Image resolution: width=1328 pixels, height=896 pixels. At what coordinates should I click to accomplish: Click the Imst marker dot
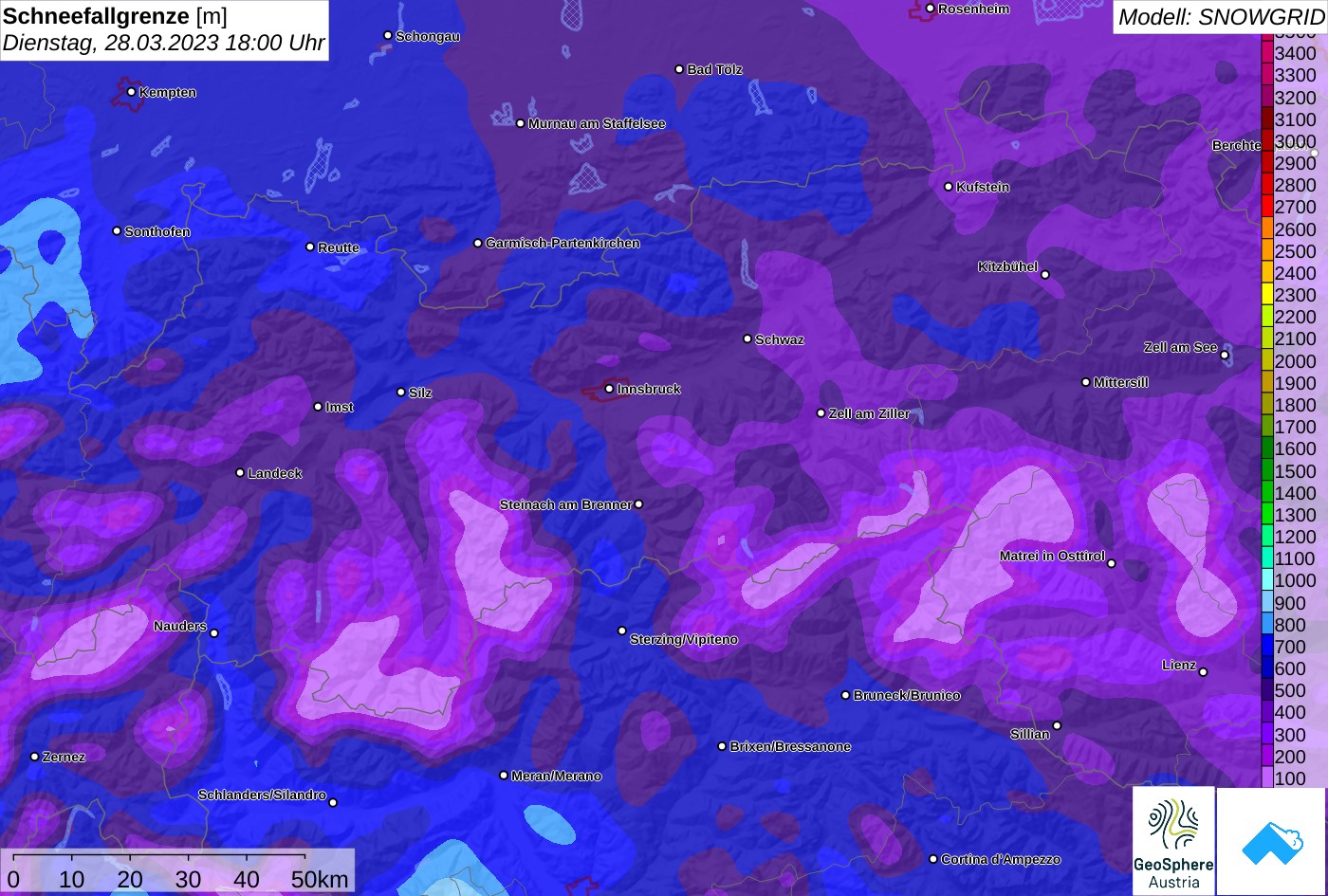tap(318, 407)
